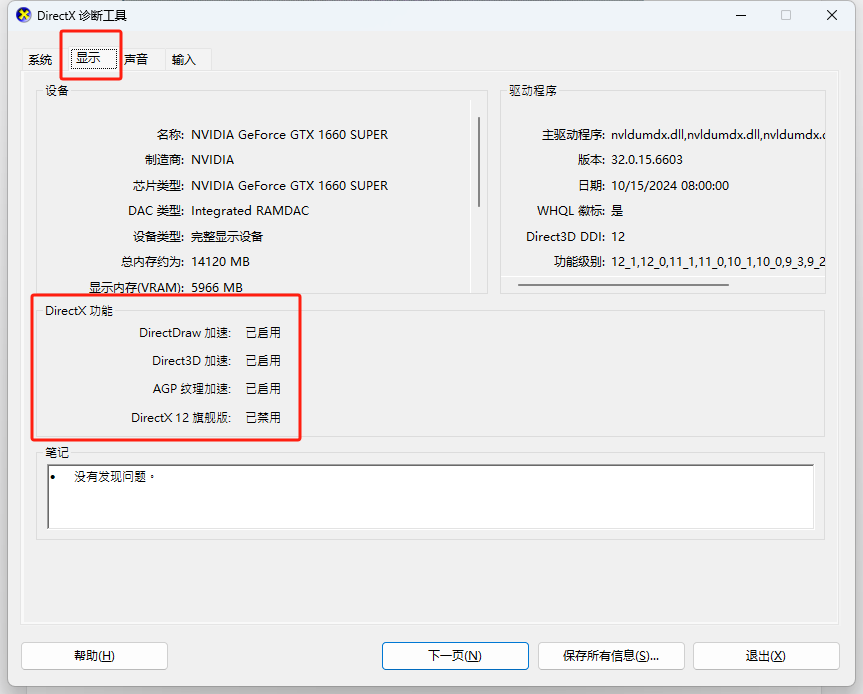863x694 pixels.
Task: Select the 声音 tab
Action: 138,59
